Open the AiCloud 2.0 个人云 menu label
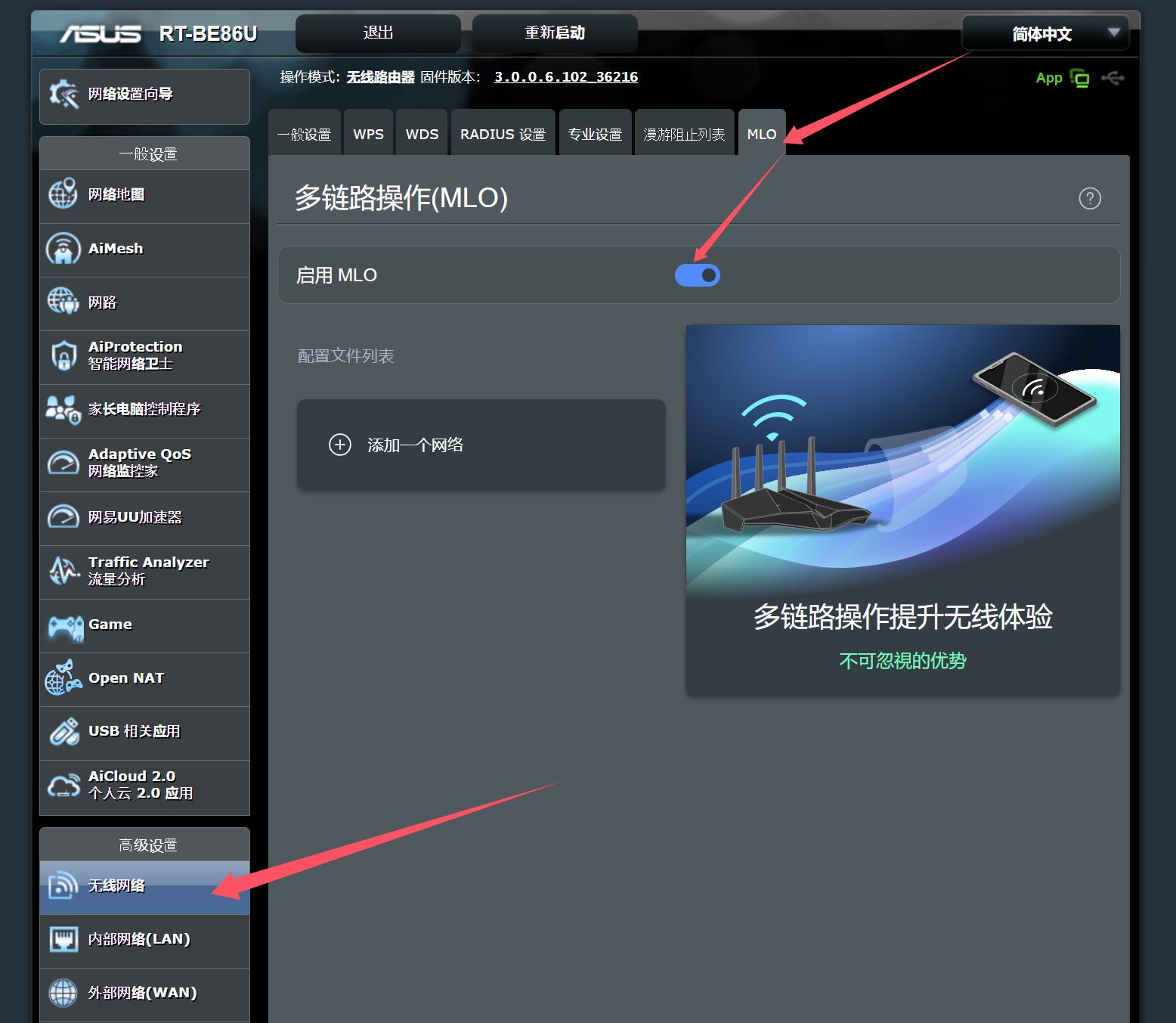 coord(141,785)
